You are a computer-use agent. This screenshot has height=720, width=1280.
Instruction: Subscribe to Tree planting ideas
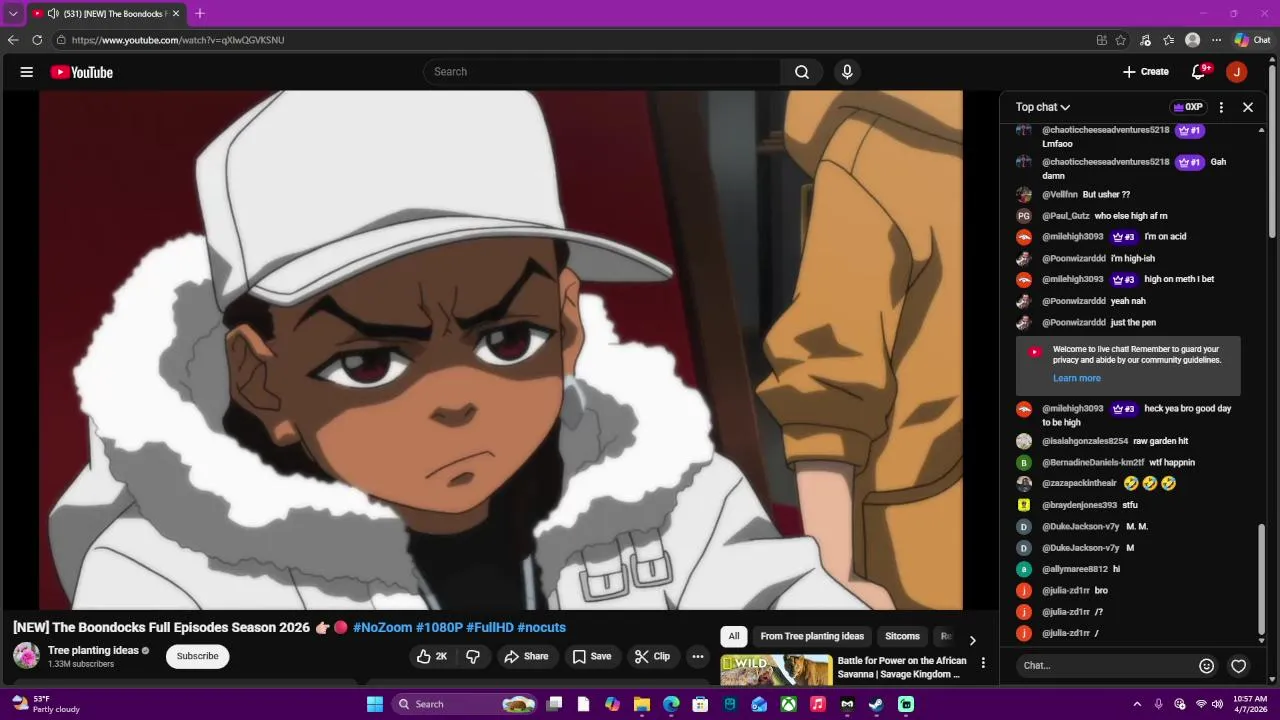(x=197, y=656)
